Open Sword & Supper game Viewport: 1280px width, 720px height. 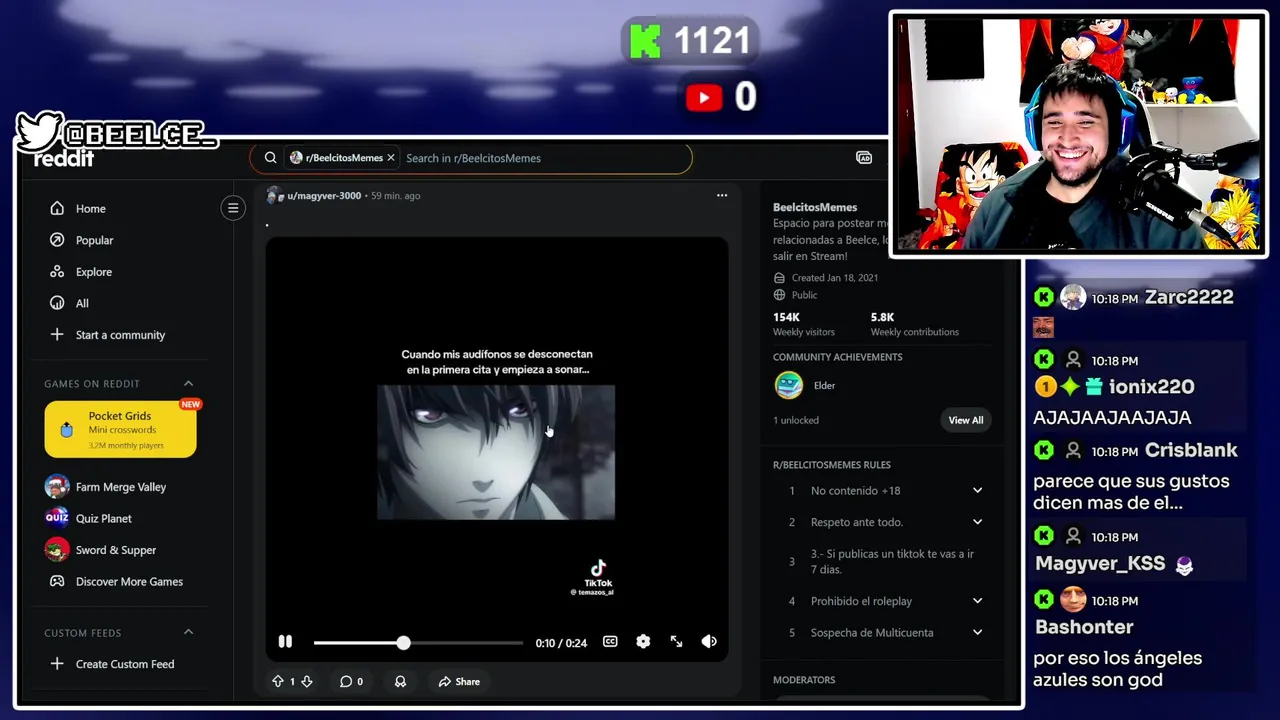point(115,550)
